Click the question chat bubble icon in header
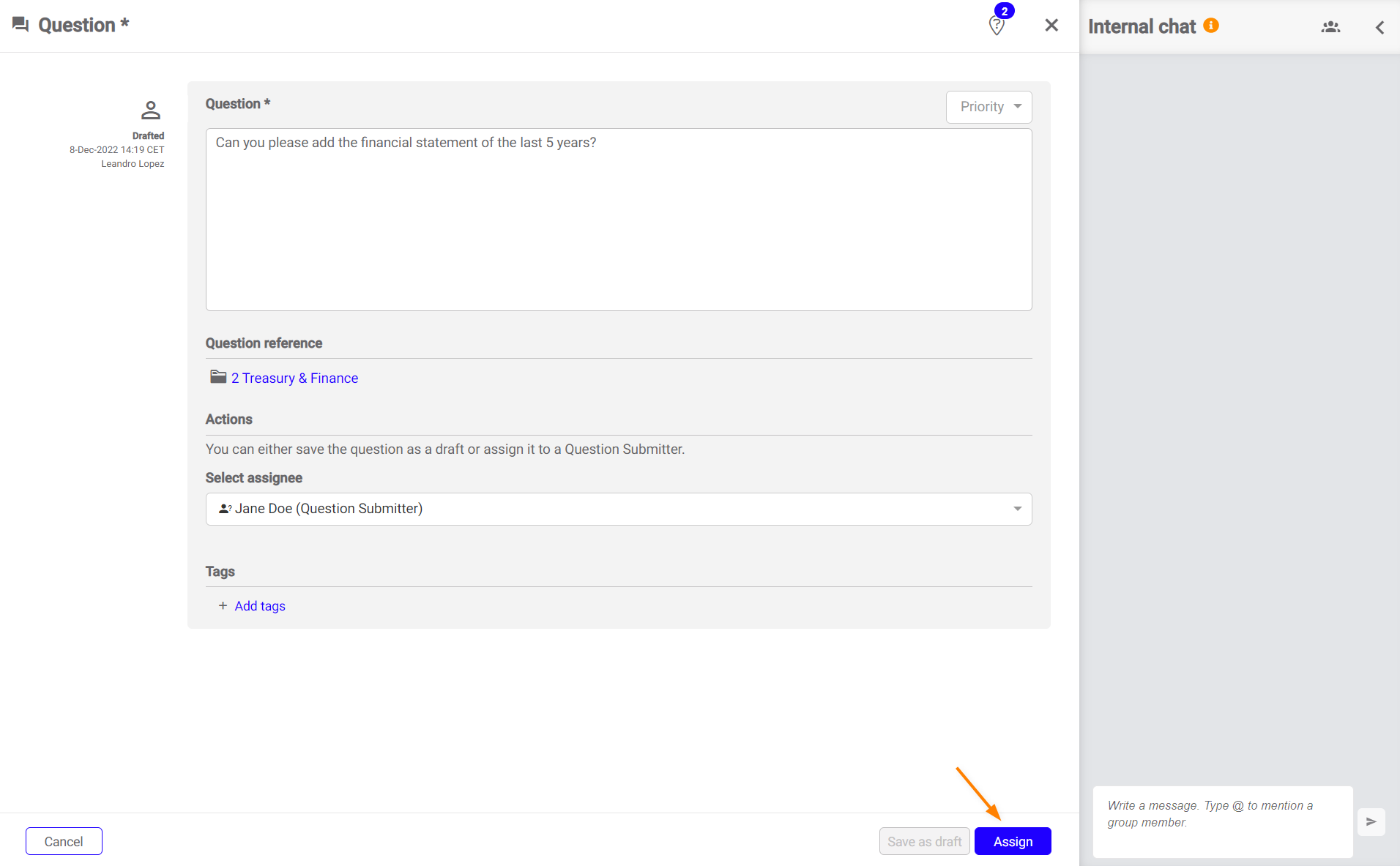Viewport: 1400px width, 866px height. click(21, 25)
